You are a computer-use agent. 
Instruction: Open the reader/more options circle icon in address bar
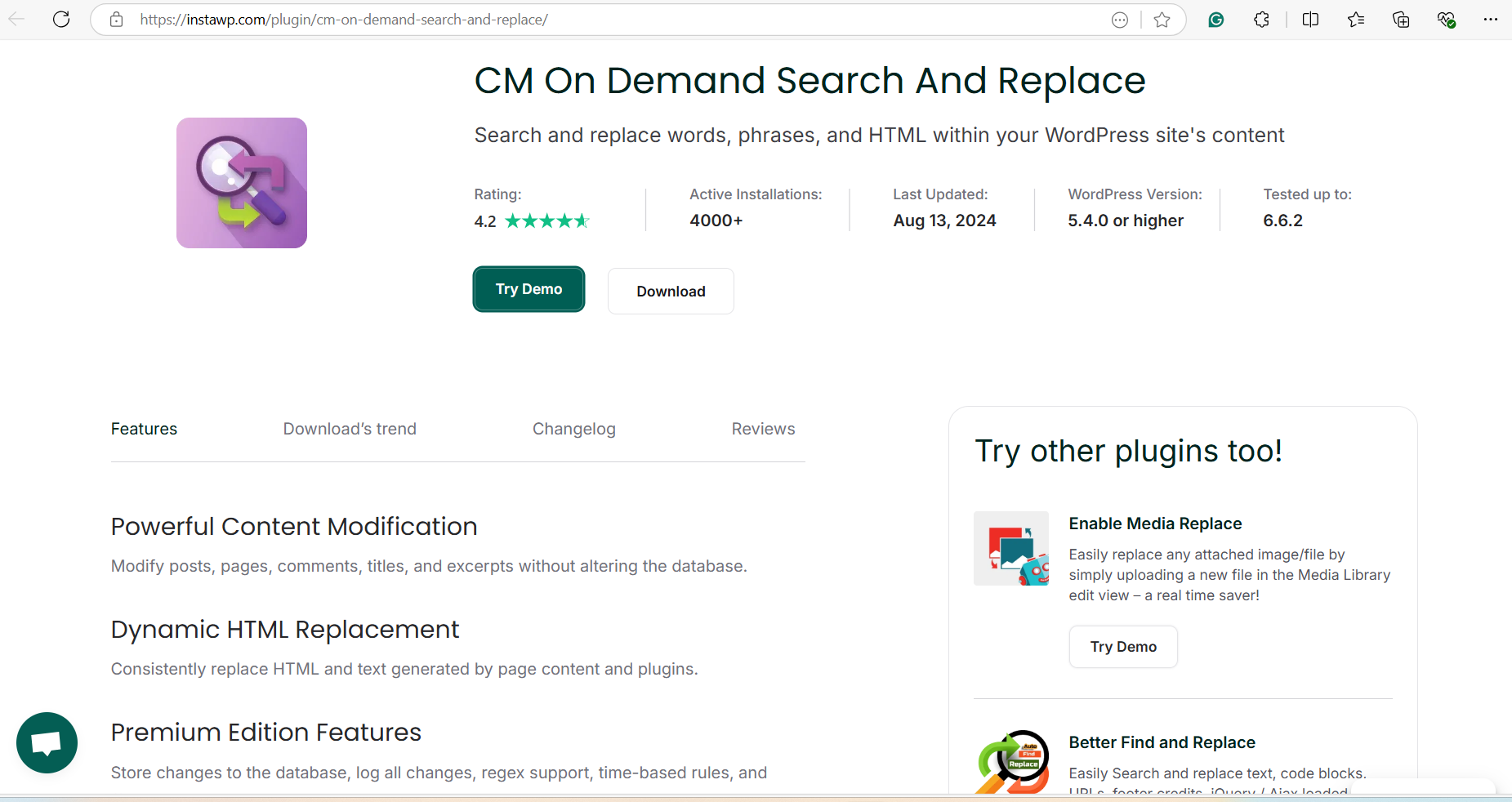point(1120,20)
